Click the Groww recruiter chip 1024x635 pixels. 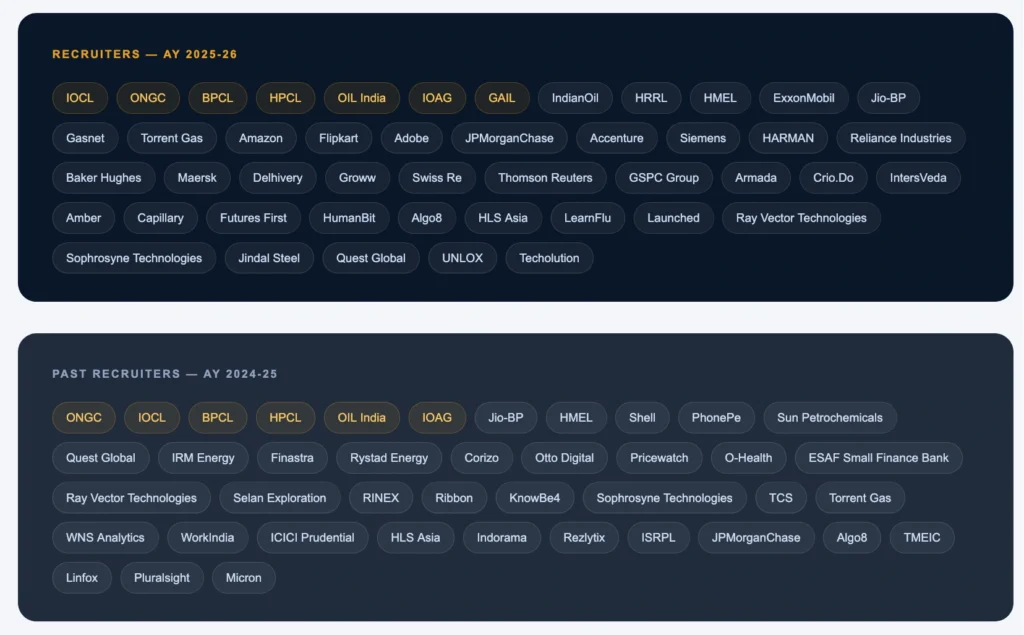click(357, 178)
